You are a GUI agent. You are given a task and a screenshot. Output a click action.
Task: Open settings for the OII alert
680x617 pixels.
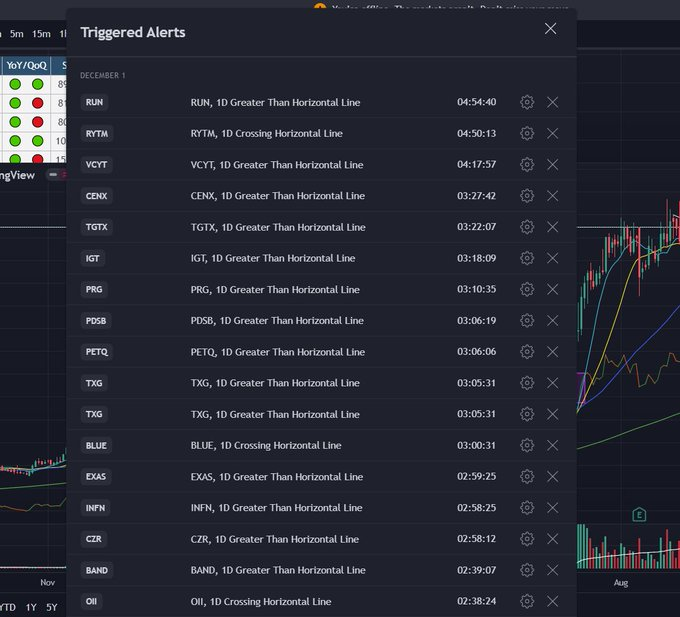[527, 601]
